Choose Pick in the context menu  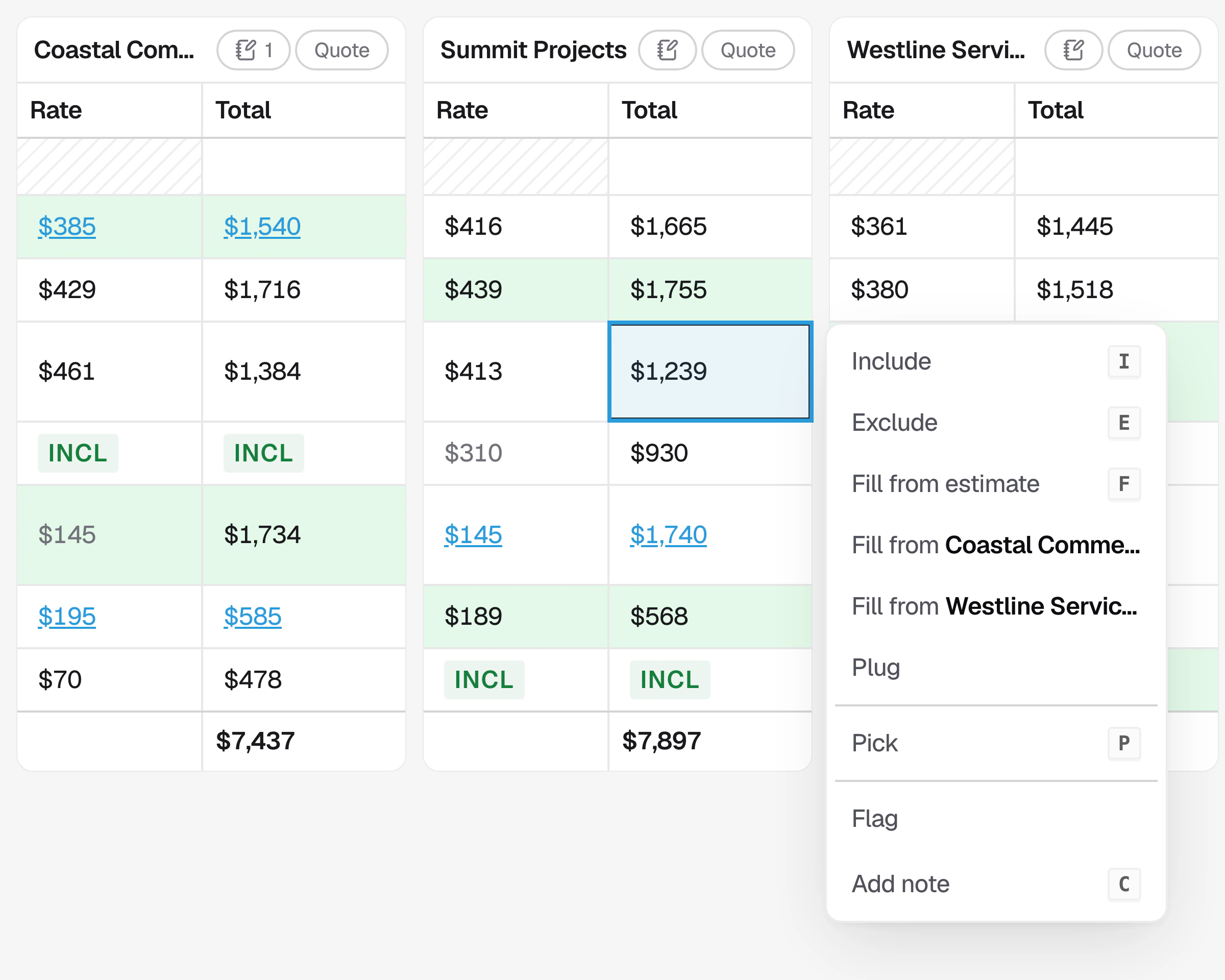tap(996, 743)
